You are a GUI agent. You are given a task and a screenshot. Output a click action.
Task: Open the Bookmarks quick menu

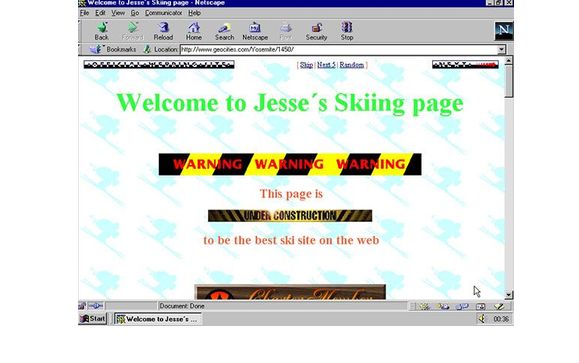(x=113, y=49)
